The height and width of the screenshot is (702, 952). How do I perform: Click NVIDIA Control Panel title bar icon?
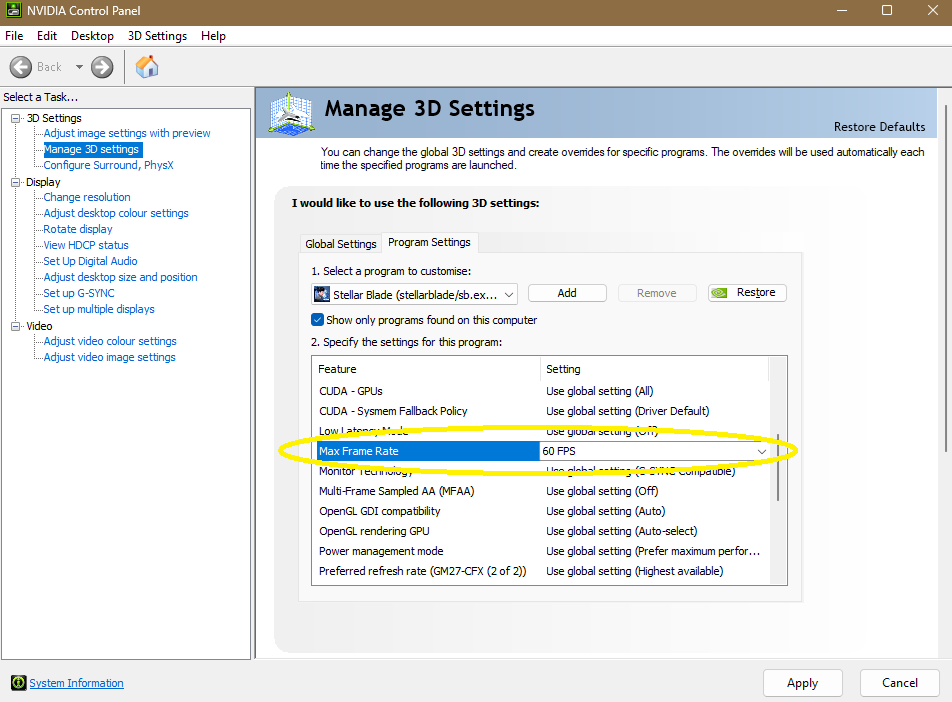pyautogui.click(x=13, y=10)
